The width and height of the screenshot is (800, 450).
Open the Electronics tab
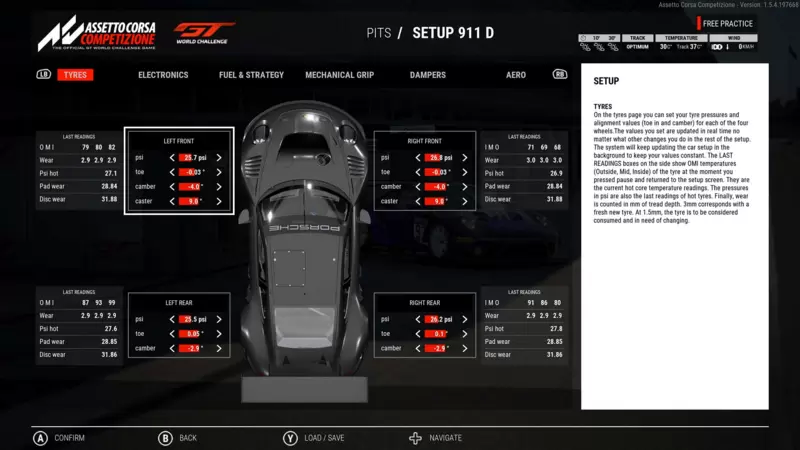[163, 75]
